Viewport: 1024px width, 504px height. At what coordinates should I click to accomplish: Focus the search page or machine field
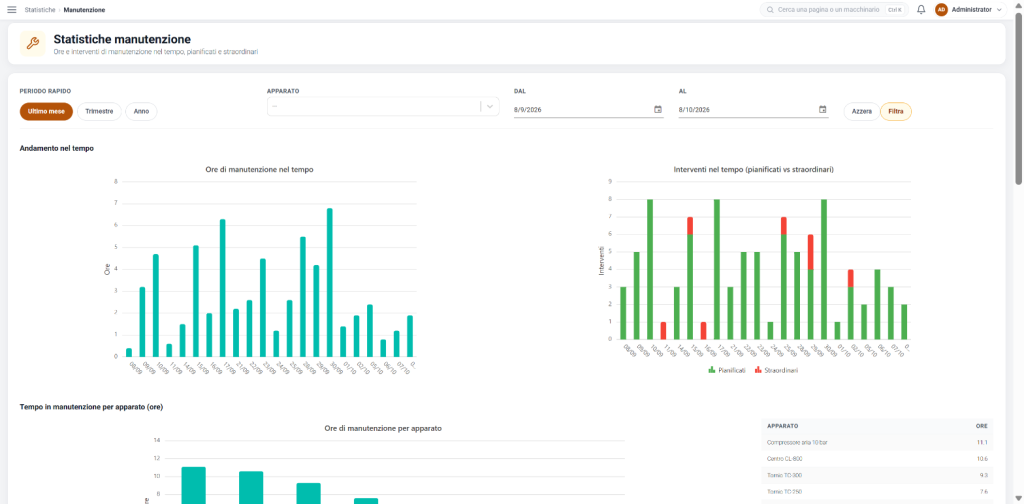coord(834,10)
